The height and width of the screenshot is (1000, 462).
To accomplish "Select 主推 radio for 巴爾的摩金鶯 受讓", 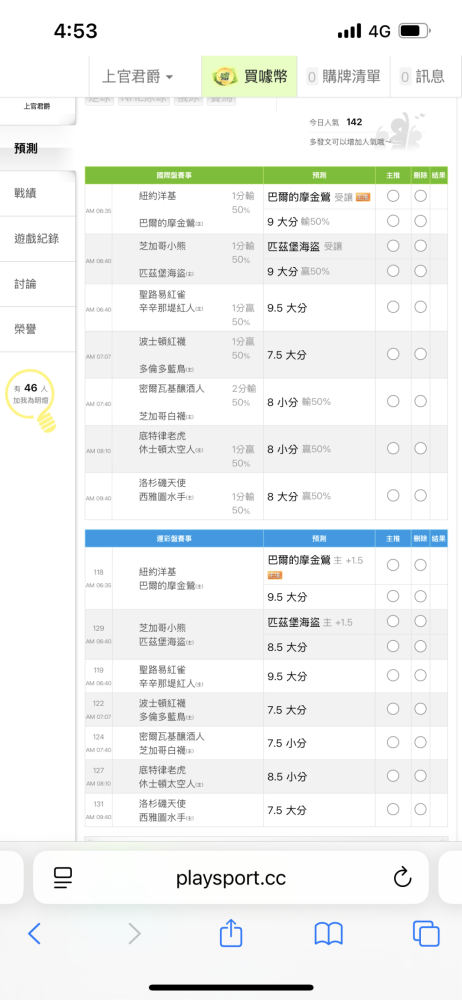I will [x=393, y=196].
